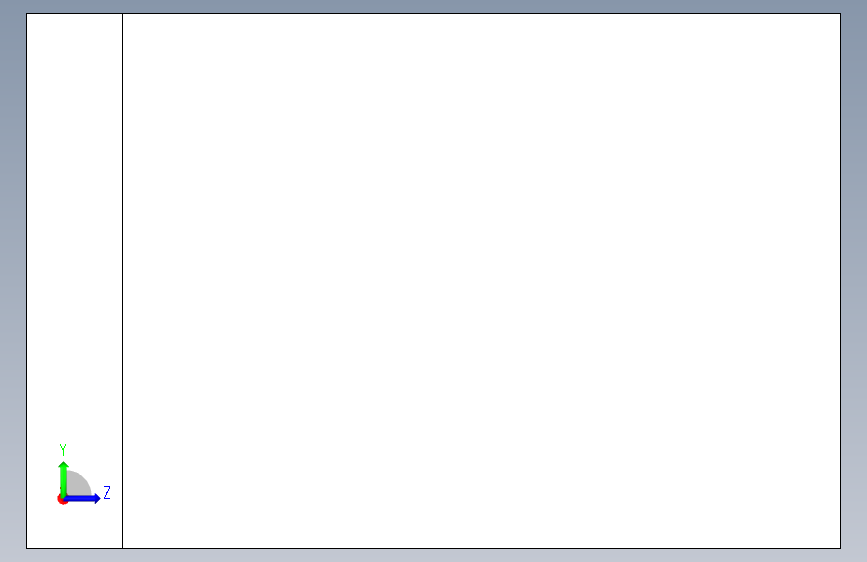Click the gray quarter-circle on the triad
The height and width of the screenshot is (562, 867).
point(79,485)
